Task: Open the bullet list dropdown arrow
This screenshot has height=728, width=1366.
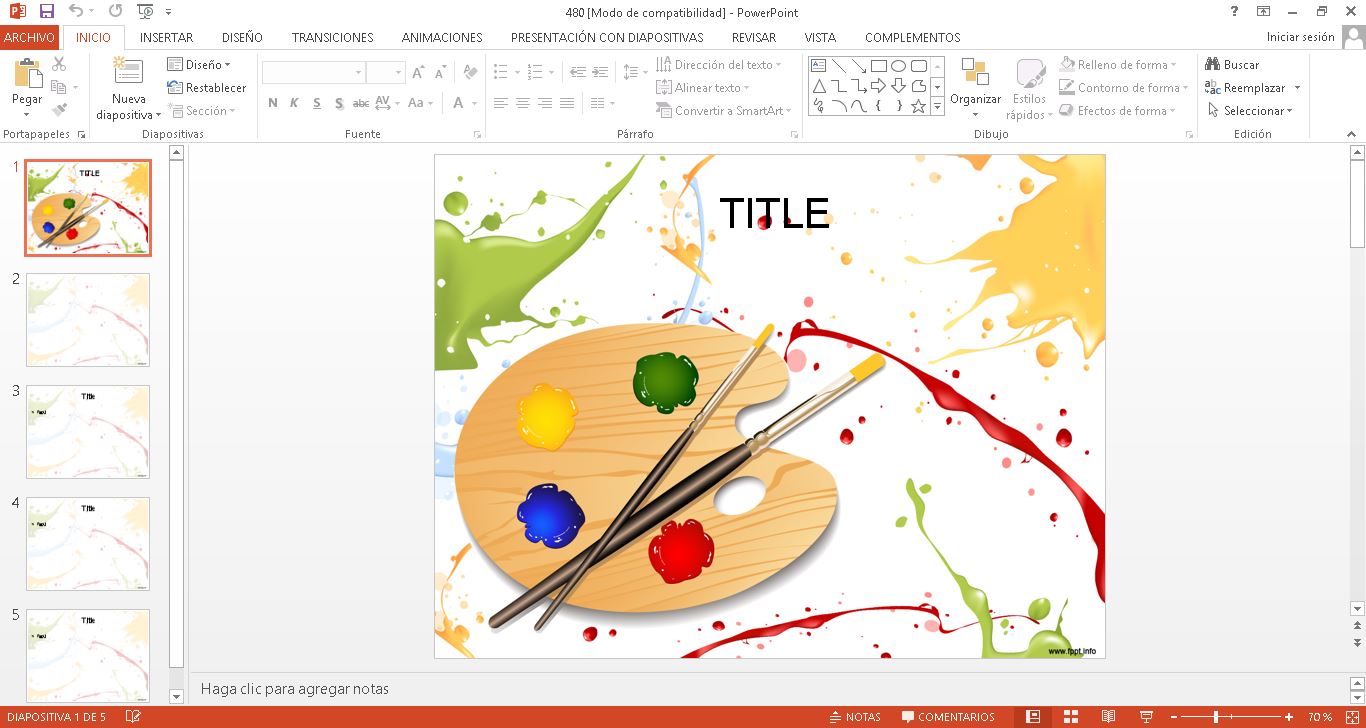Action: [x=516, y=73]
